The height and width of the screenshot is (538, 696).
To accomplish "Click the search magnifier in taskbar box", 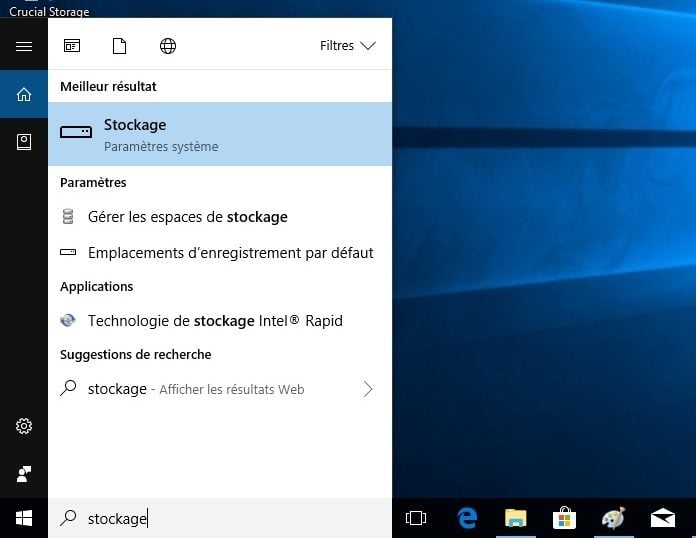I will tap(68, 518).
